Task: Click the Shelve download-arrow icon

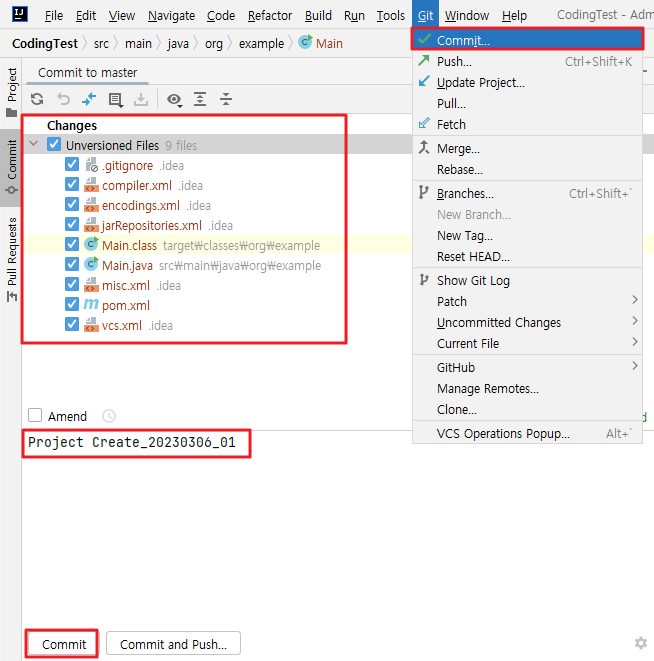Action: pyautogui.click(x=141, y=99)
